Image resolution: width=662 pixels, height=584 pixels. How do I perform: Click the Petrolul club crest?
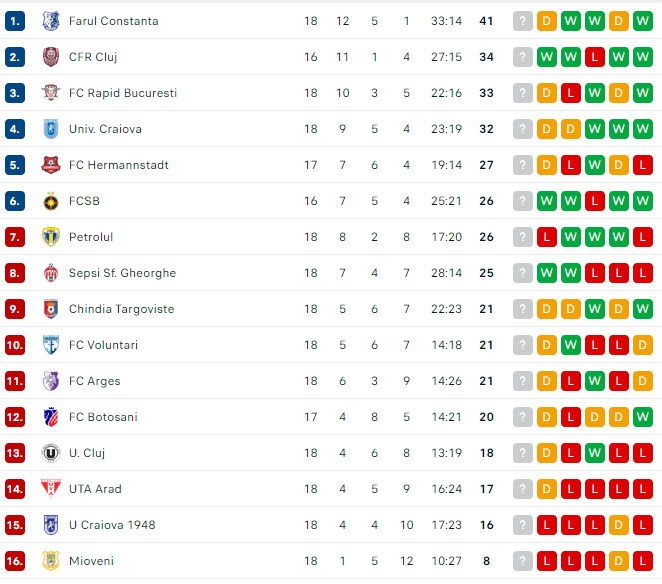[51, 237]
